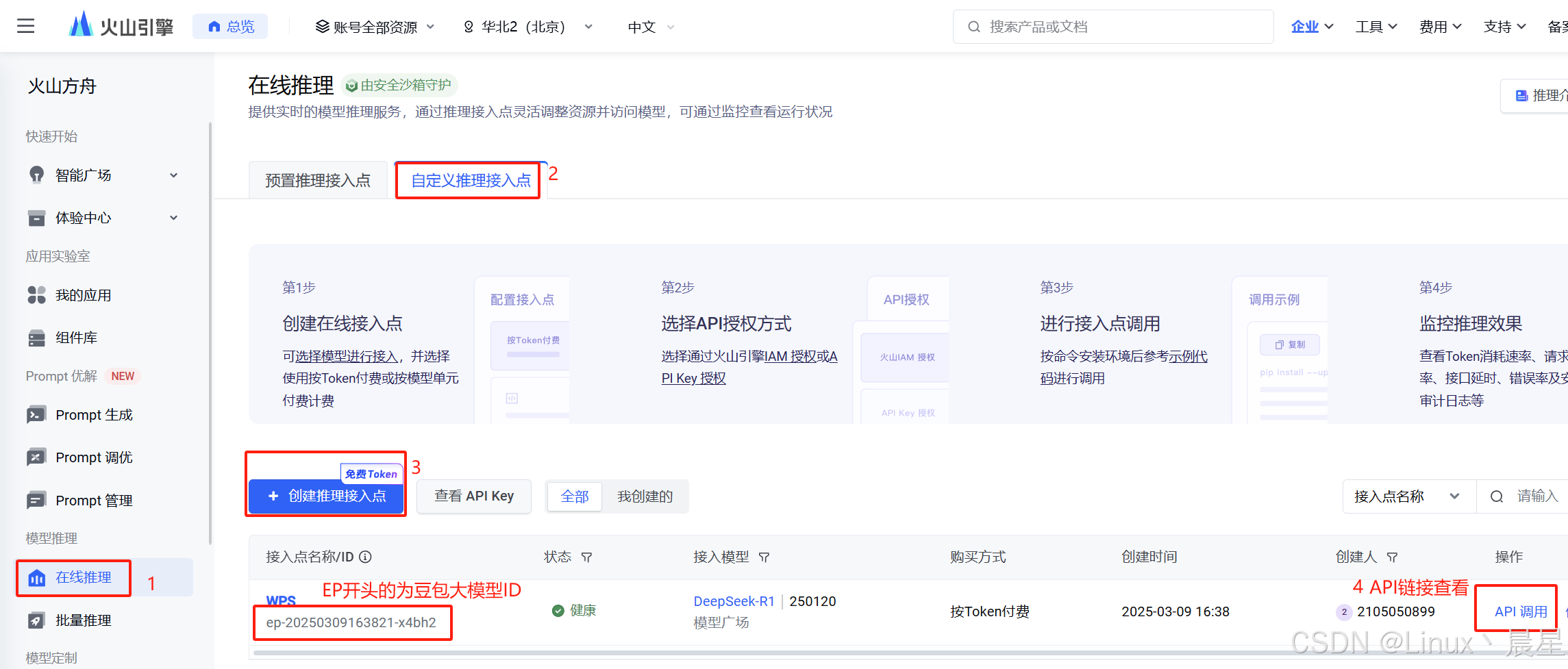
Task: Switch to the 预置推理接入点 tab
Action: [x=318, y=180]
